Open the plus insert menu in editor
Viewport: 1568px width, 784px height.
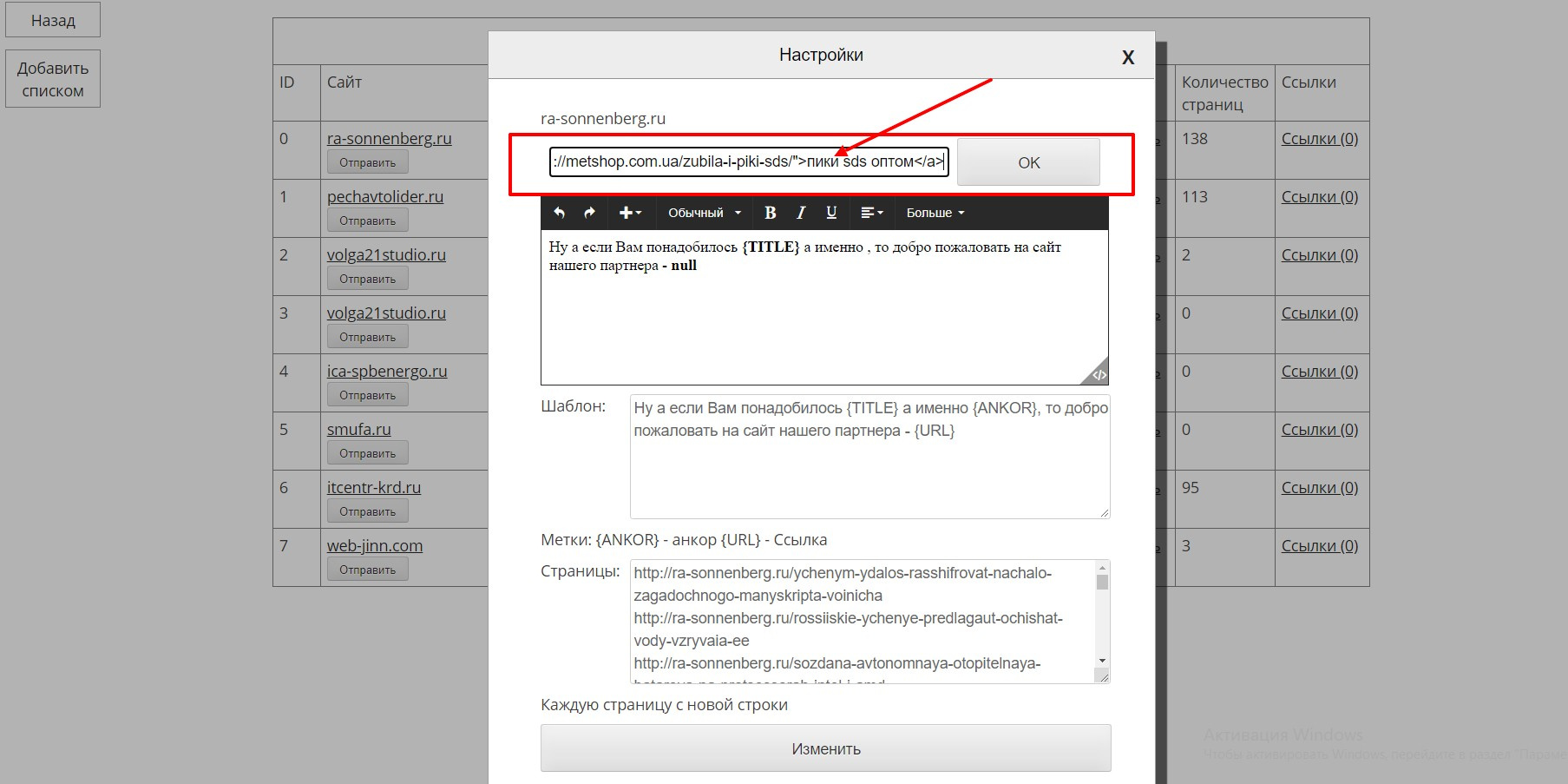coord(630,213)
